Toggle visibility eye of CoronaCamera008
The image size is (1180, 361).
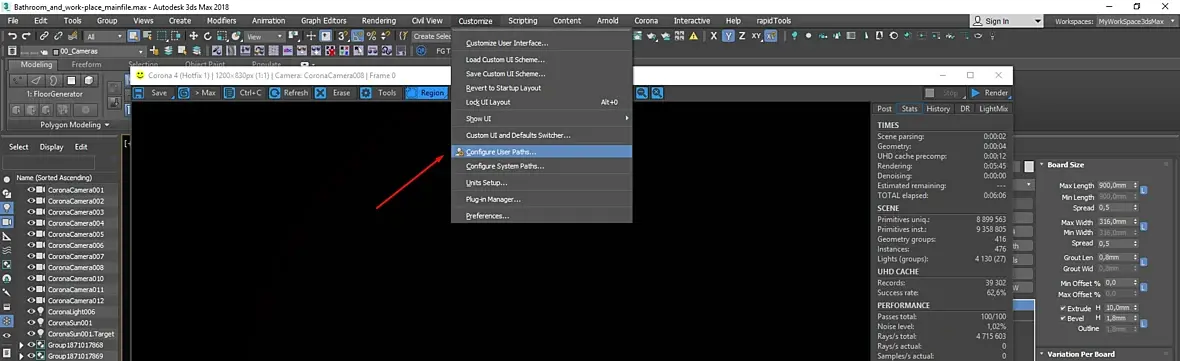[x=32, y=268]
